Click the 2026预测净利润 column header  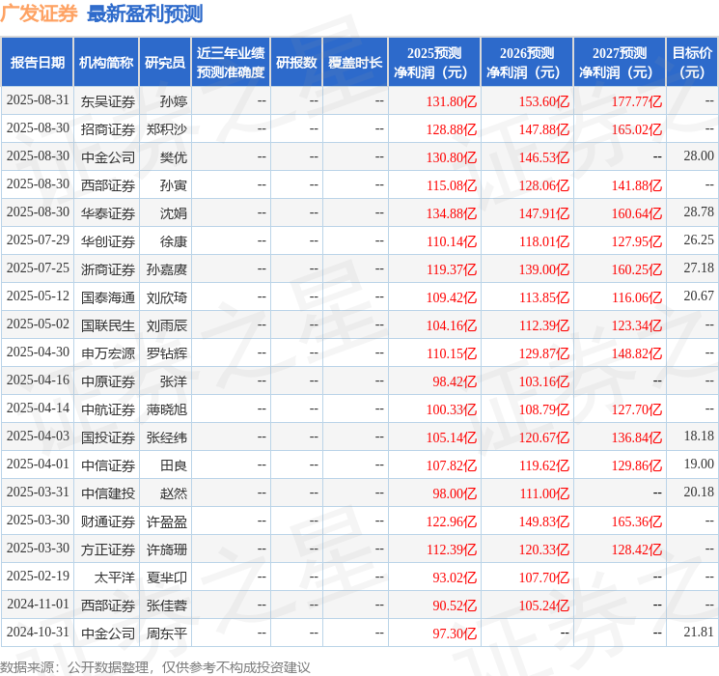[527, 62]
